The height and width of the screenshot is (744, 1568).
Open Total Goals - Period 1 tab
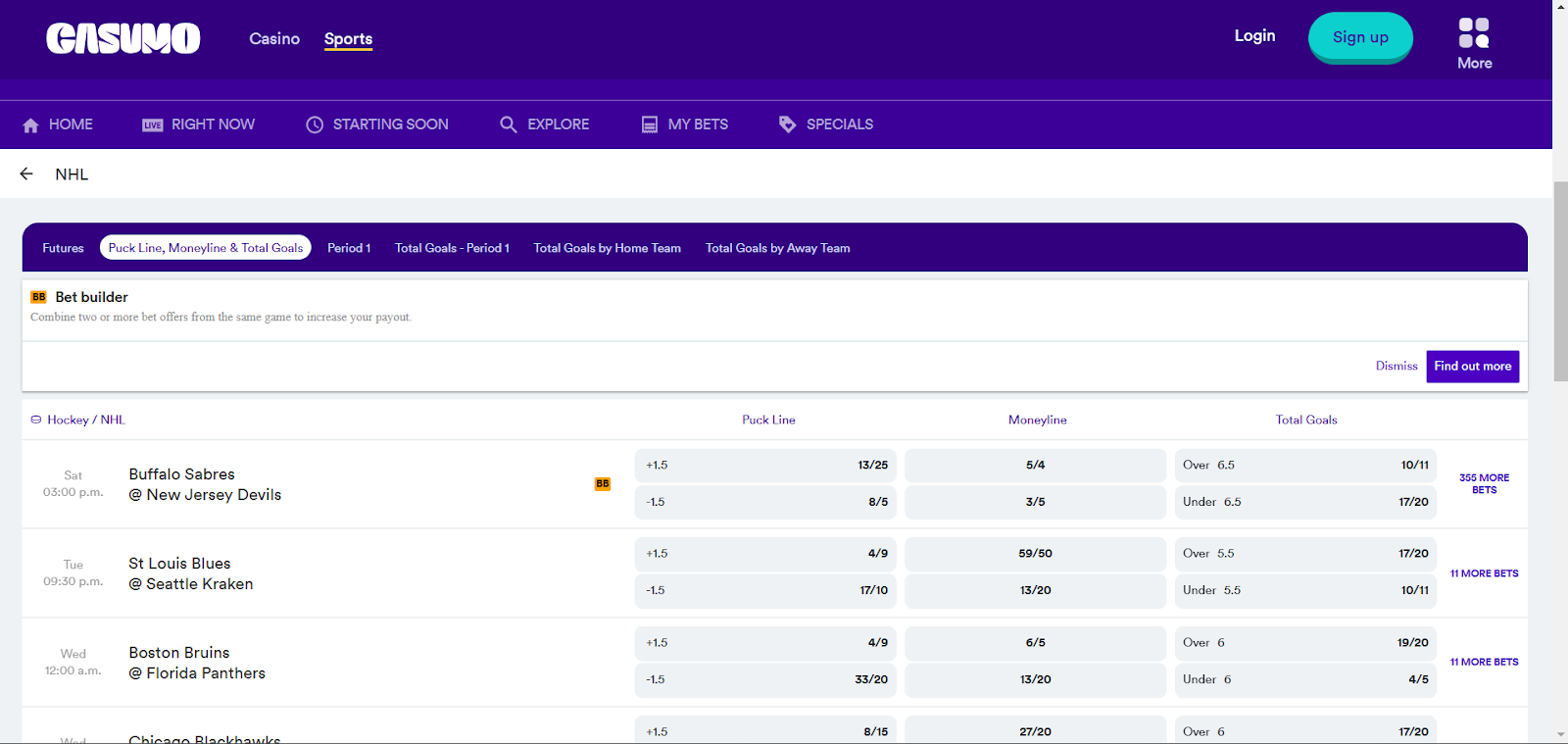tap(452, 248)
